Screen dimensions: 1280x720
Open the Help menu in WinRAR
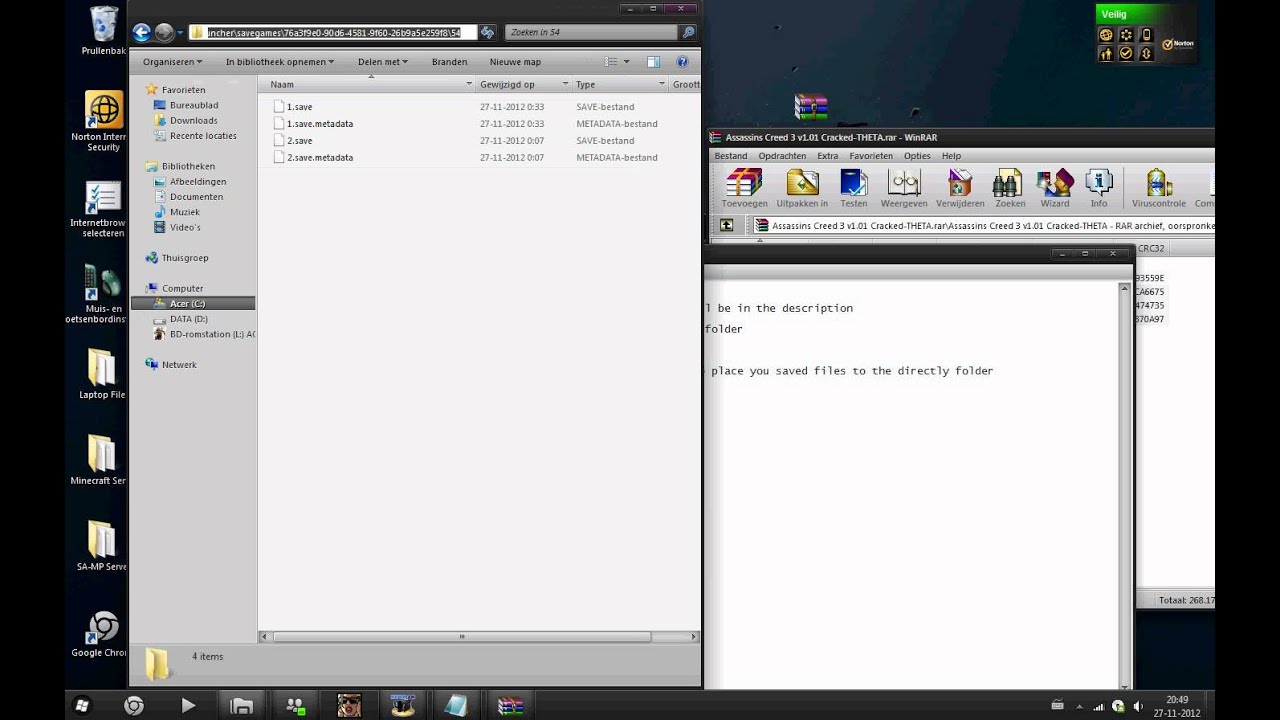click(x=951, y=156)
